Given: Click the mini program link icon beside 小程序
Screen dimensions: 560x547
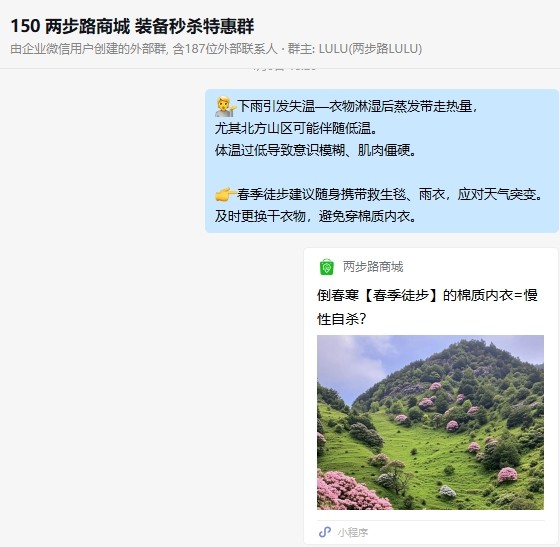Looking at the screenshot, I should [x=325, y=532].
